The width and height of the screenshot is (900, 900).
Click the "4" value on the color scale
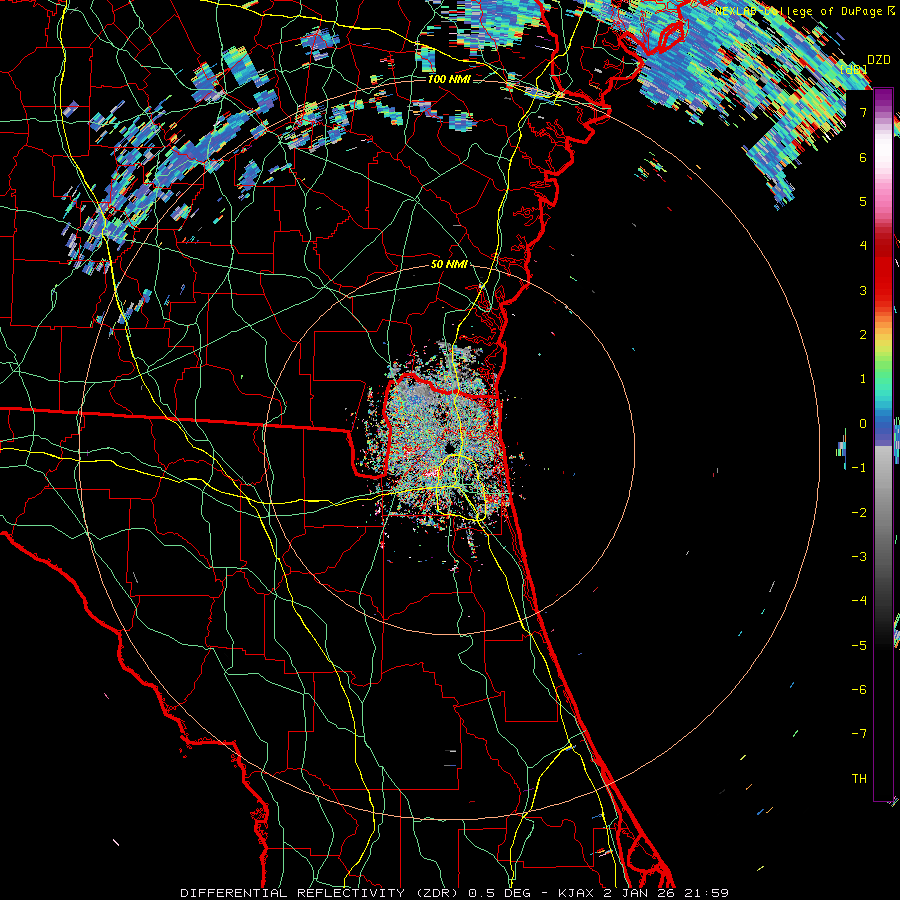click(863, 246)
